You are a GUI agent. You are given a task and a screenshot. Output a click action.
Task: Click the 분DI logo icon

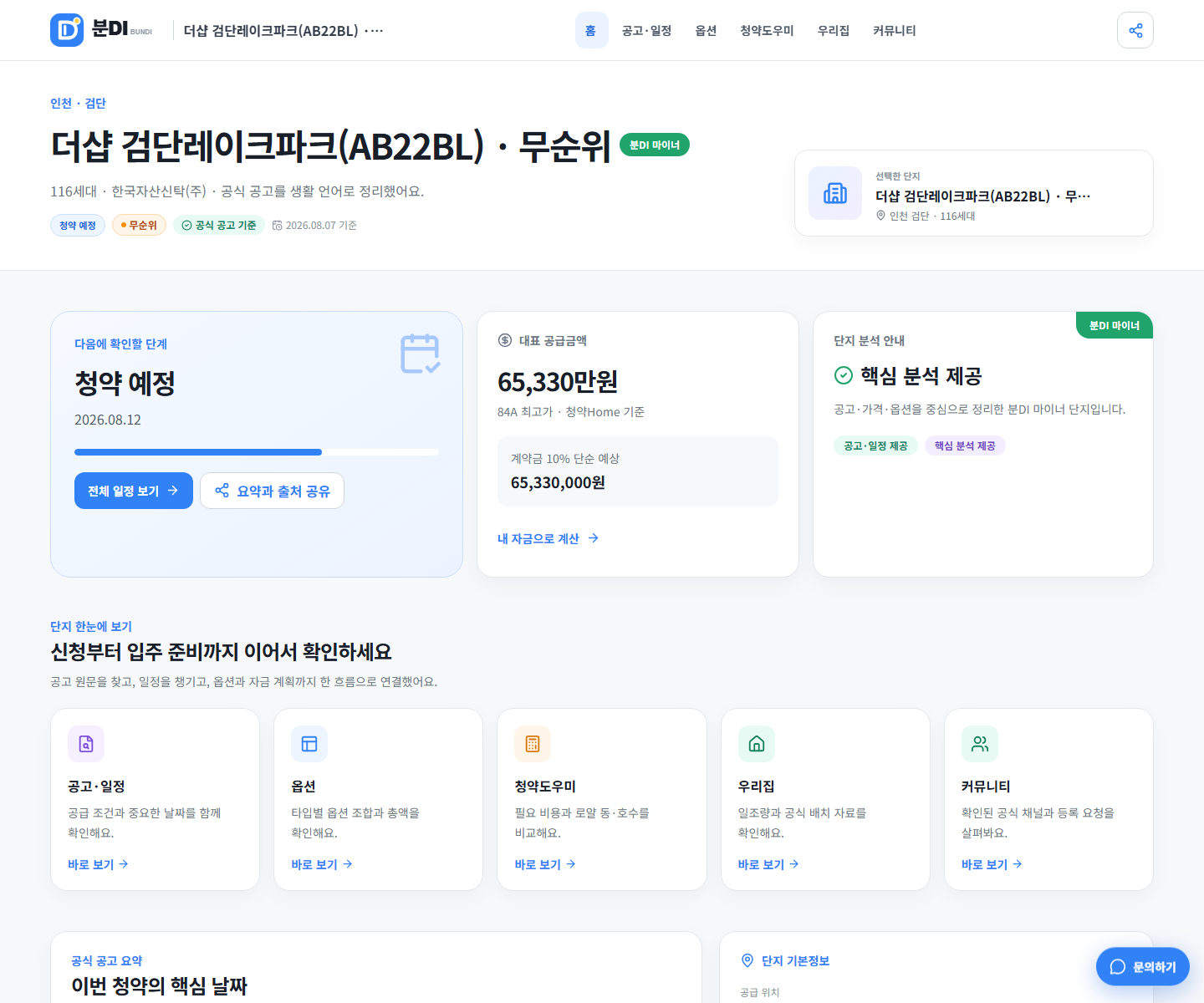pos(67,30)
